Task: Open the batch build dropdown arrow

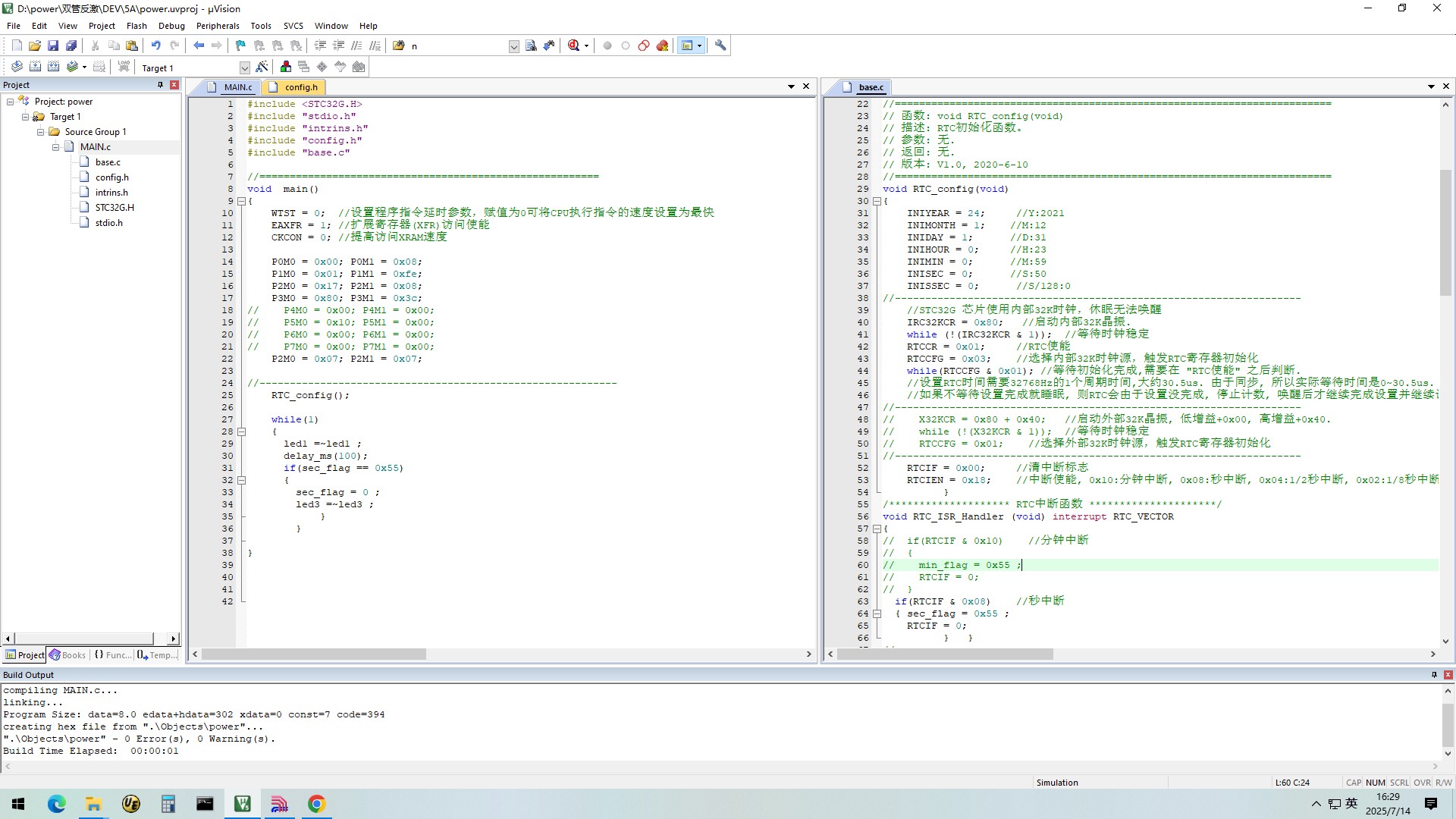Action: pos(84,67)
